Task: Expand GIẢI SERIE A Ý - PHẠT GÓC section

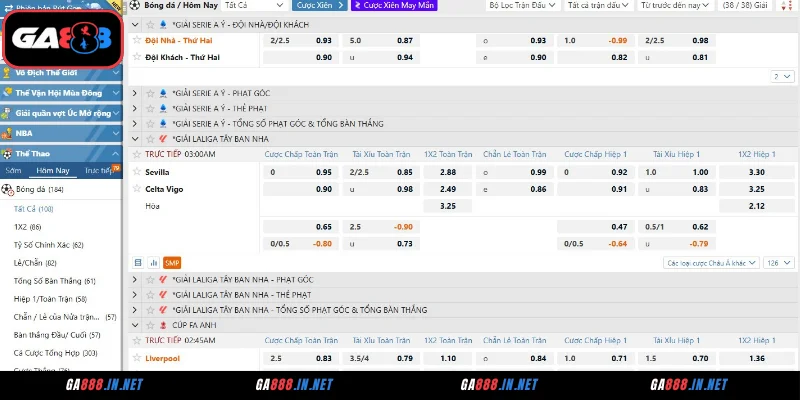Action: click(x=136, y=93)
